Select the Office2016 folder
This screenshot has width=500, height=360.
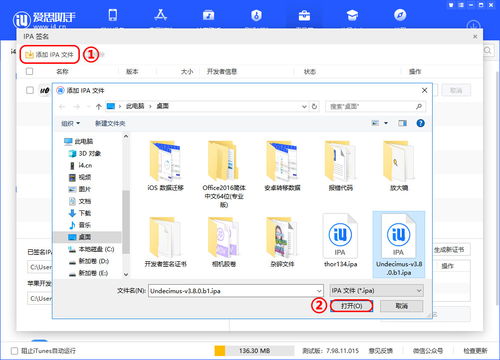click(x=224, y=173)
